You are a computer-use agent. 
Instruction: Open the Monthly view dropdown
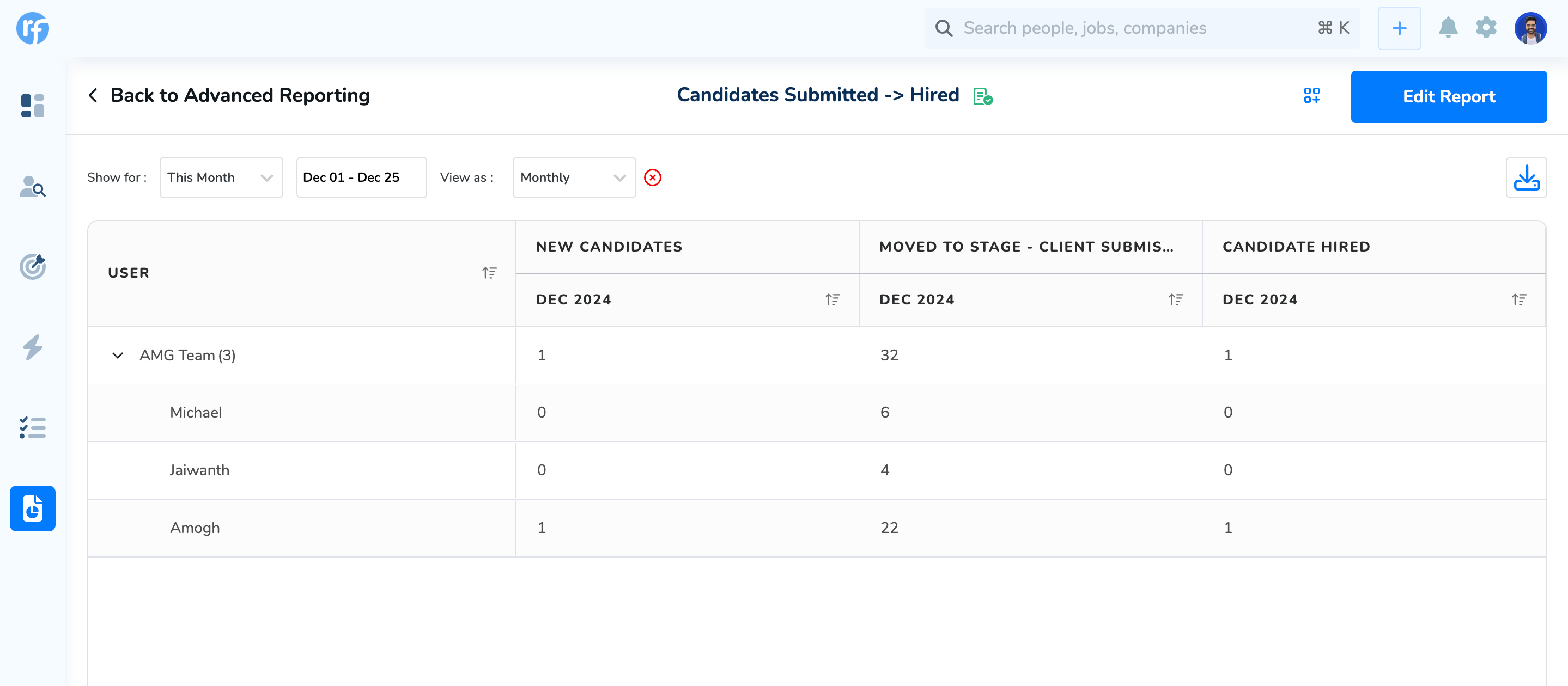tap(573, 177)
